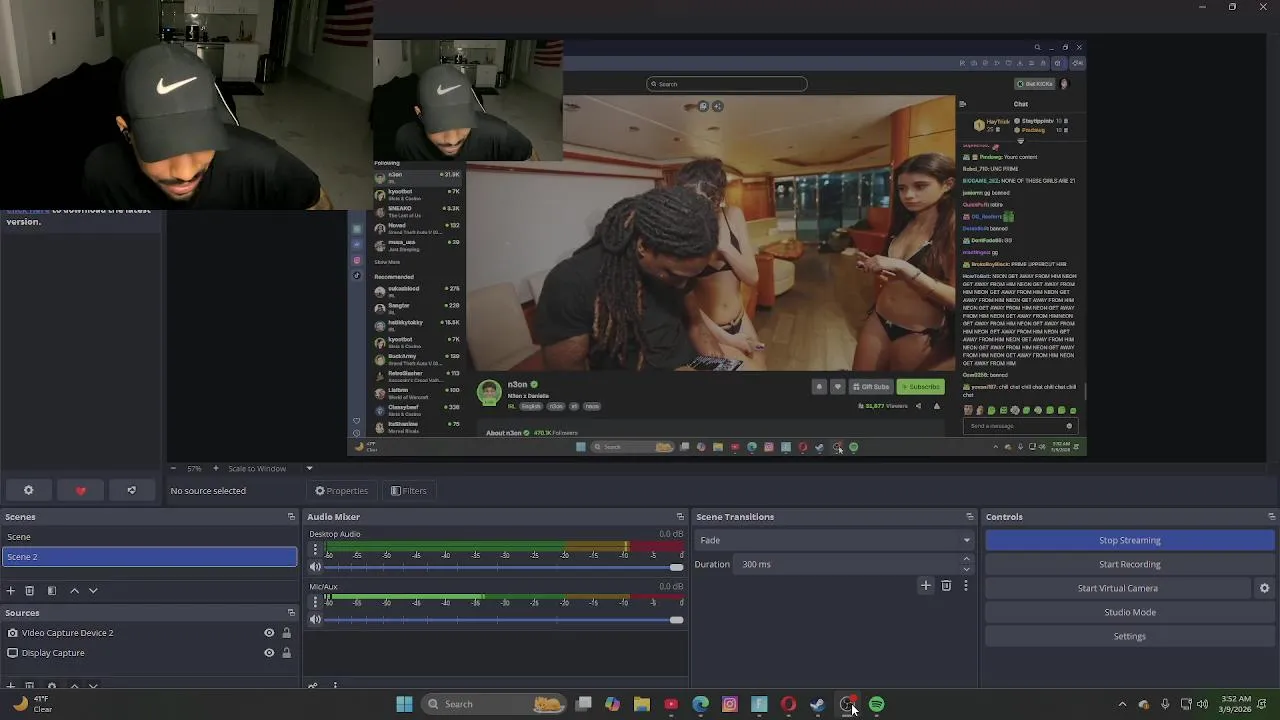The image size is (1280, 720).
Task: Click the Mic/Aux volume slider handle
Action: (676, 620)
